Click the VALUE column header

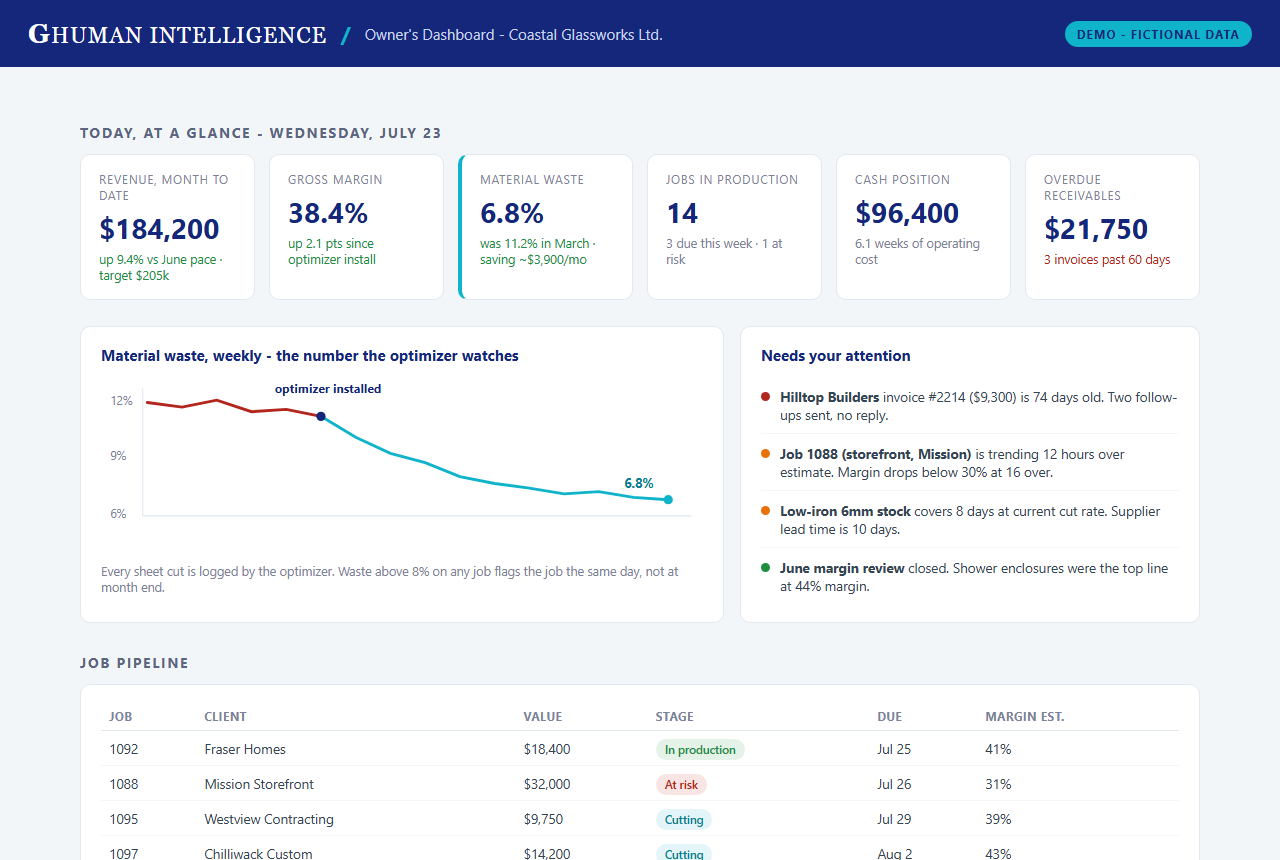pyautogui.click(x=543, y=717)
